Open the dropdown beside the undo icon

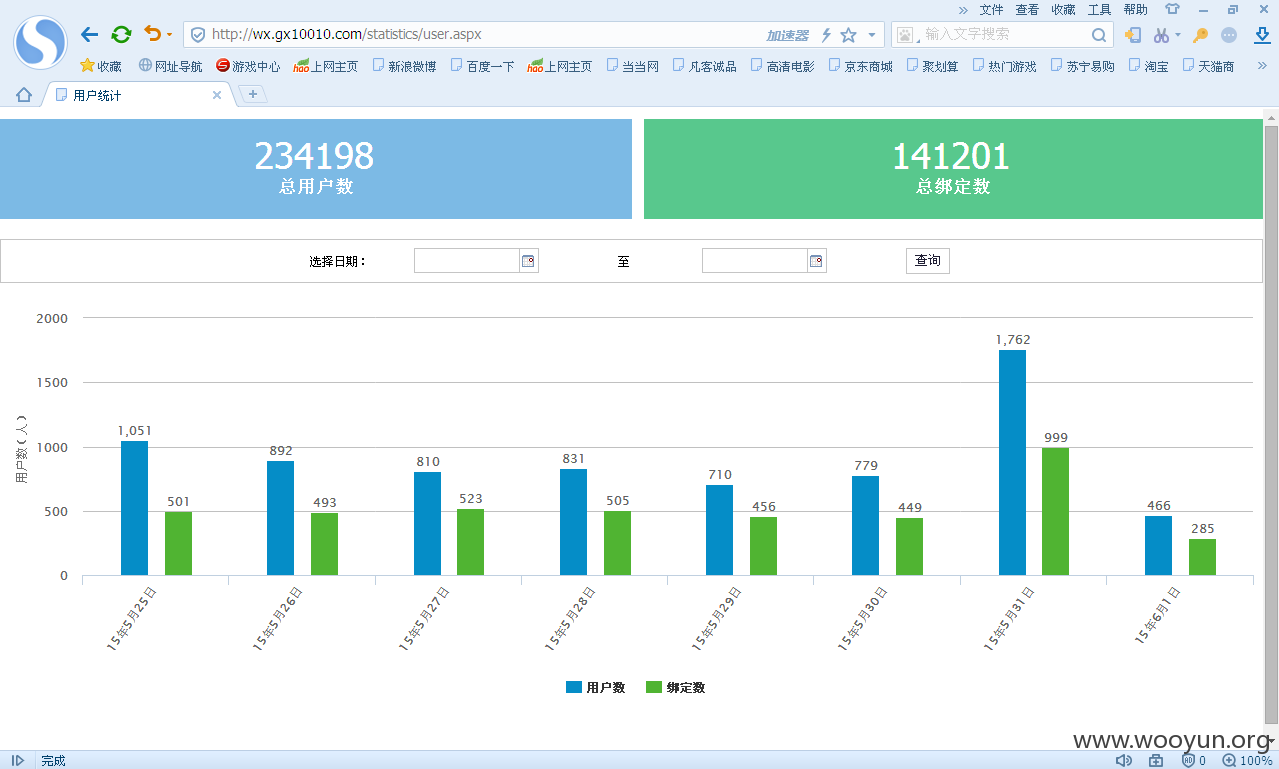coord(169,35)
